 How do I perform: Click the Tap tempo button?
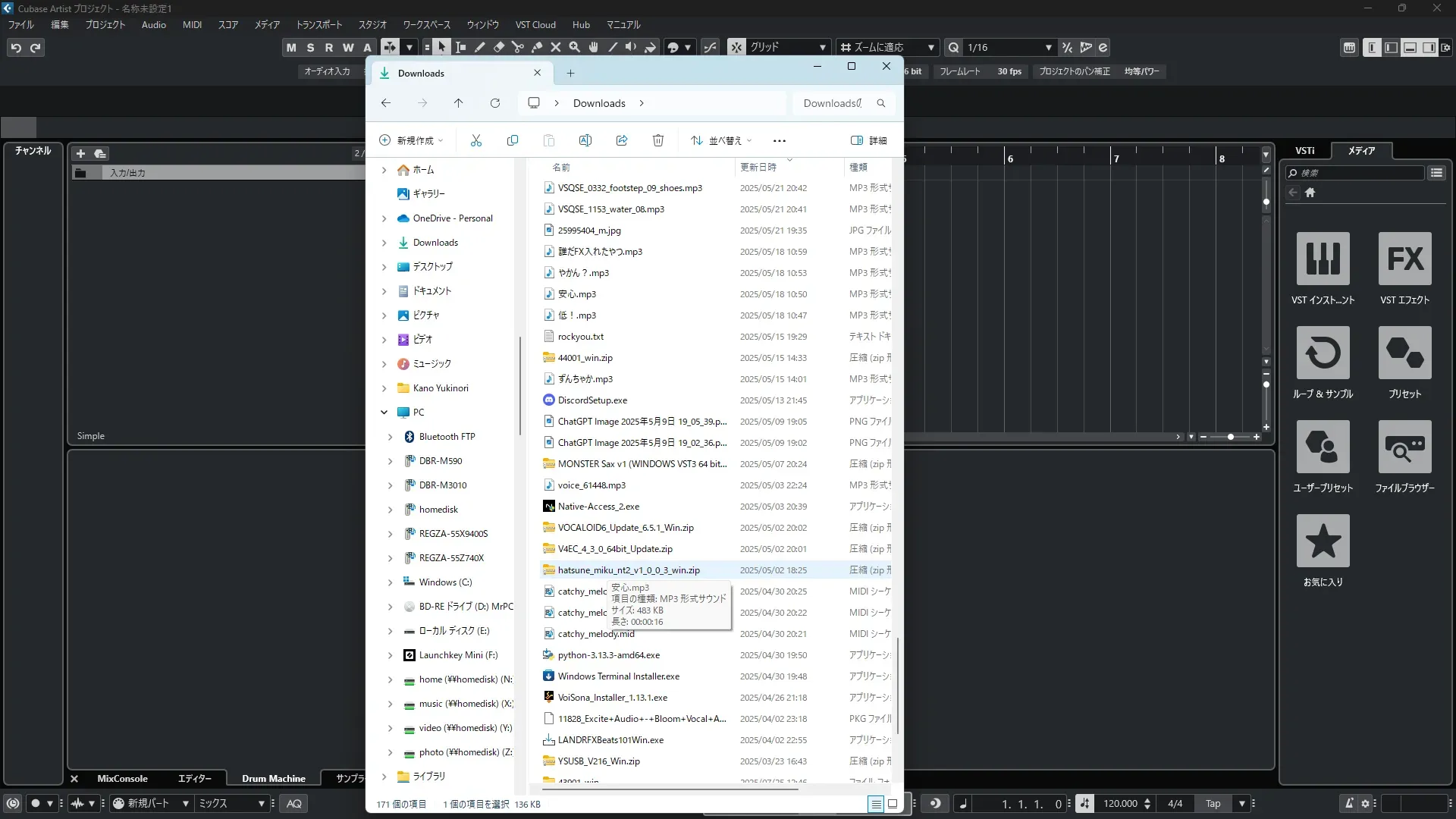tap(1213, 803)
